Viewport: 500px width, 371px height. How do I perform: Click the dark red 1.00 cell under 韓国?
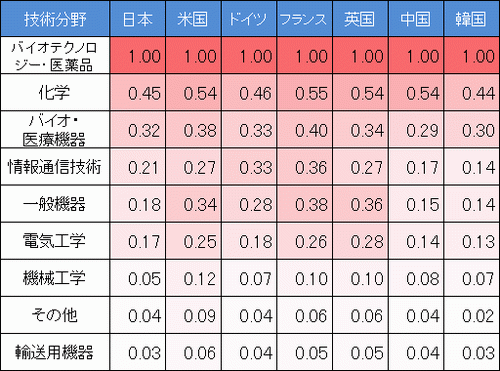(472, 55)
